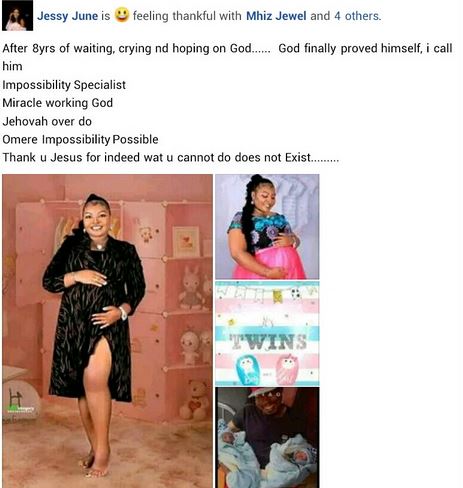Click the TWINS lettering in banner image

pyautogui.click(x=269, y=342)
